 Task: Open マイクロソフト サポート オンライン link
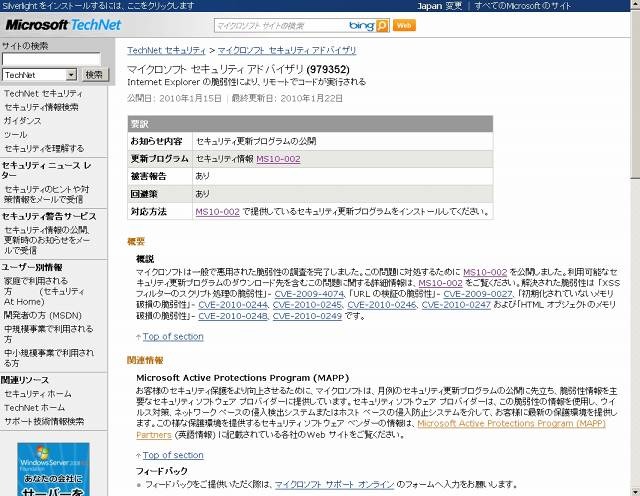334,485
